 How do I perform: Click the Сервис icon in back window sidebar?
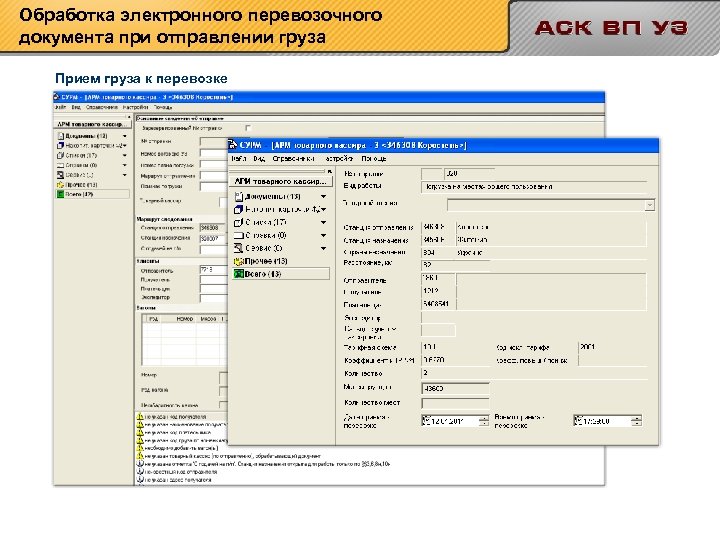point(61,175)
